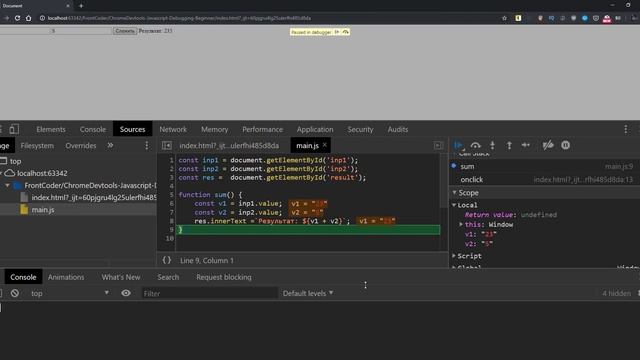The width and height of the screenshot is (640, 360).
Task: Close the main.js editor tab
Action: (324, 145)
